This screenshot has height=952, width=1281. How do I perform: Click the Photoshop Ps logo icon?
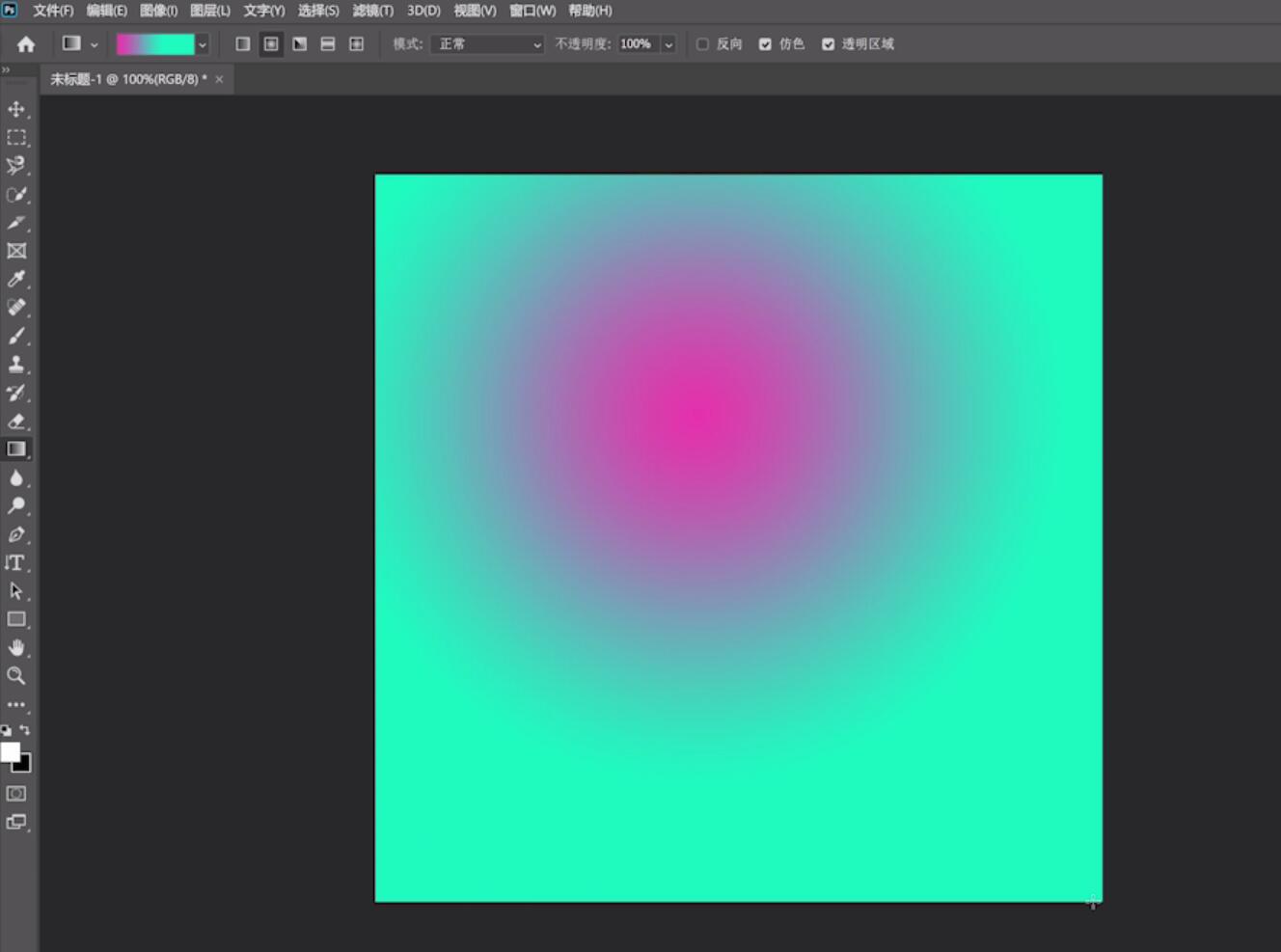[10, 10]
